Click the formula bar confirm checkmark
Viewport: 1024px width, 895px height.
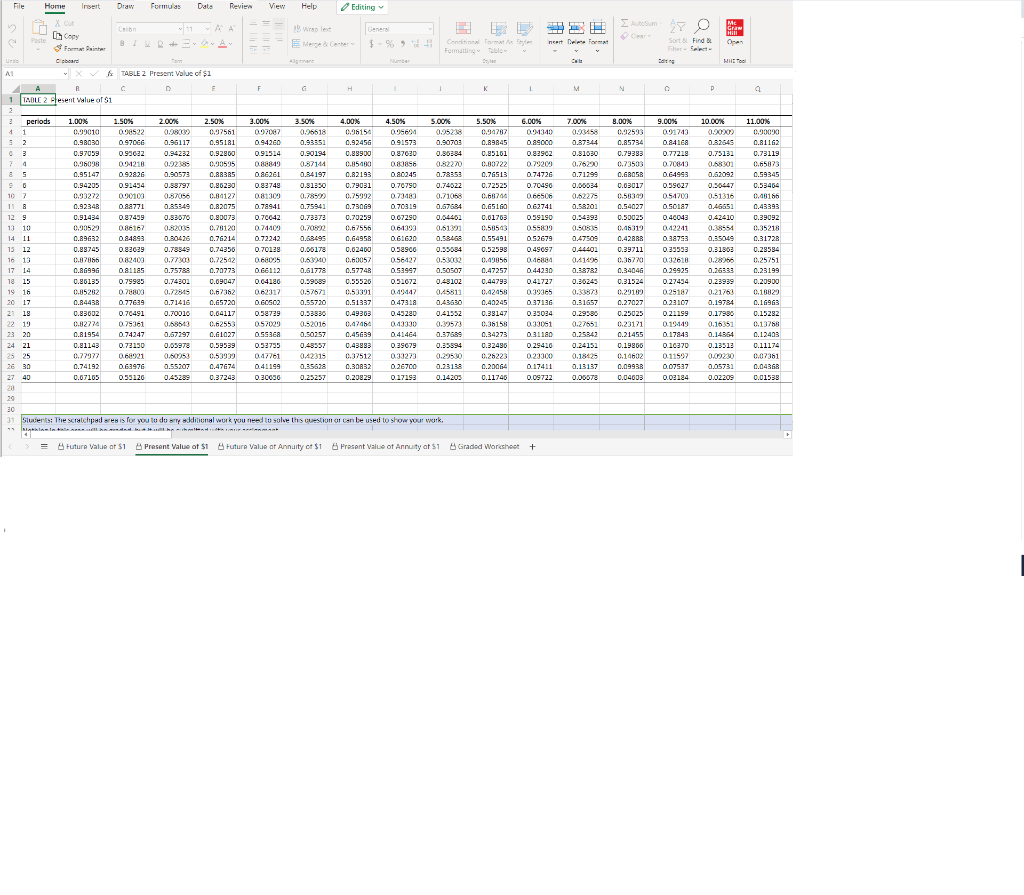[94, 74]
